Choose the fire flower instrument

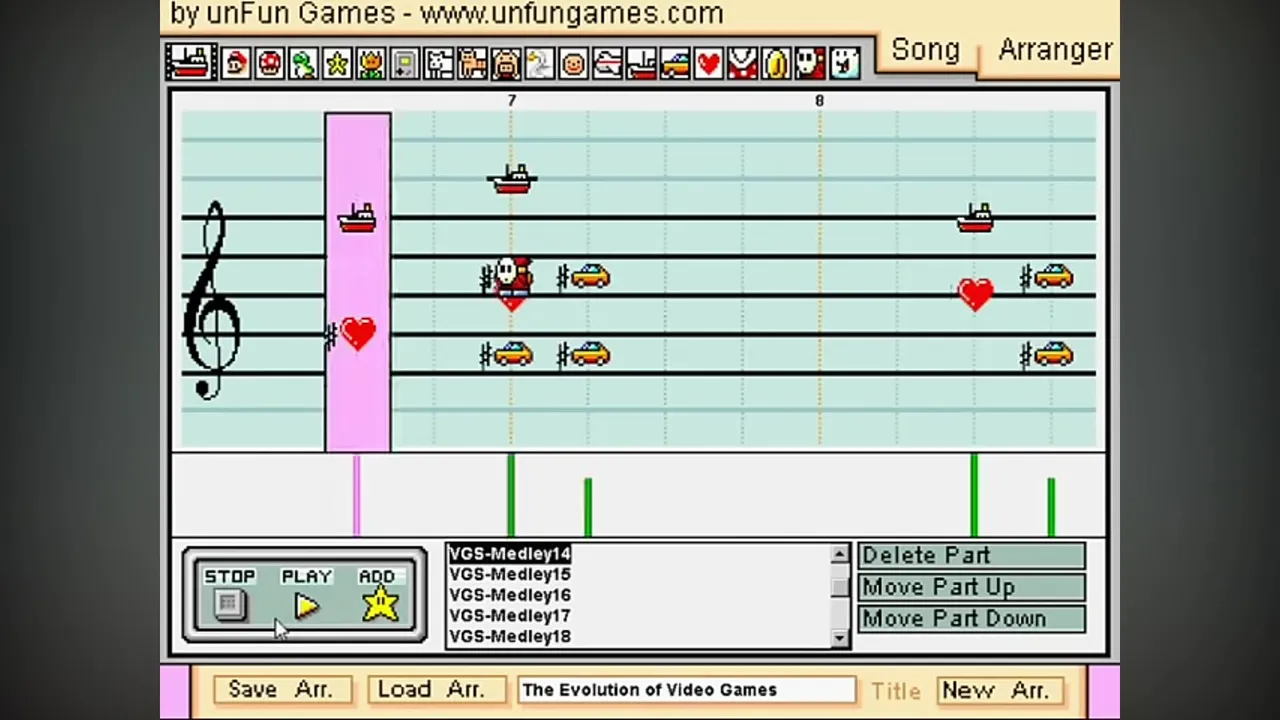371,64
